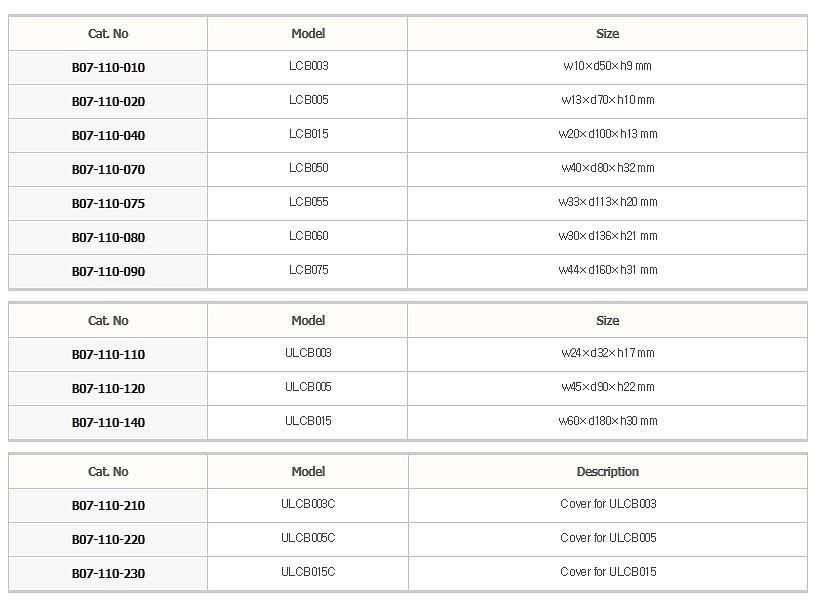Click model ULCB005 in the second table
Viewport: 820px width, 606px height.
308,387
